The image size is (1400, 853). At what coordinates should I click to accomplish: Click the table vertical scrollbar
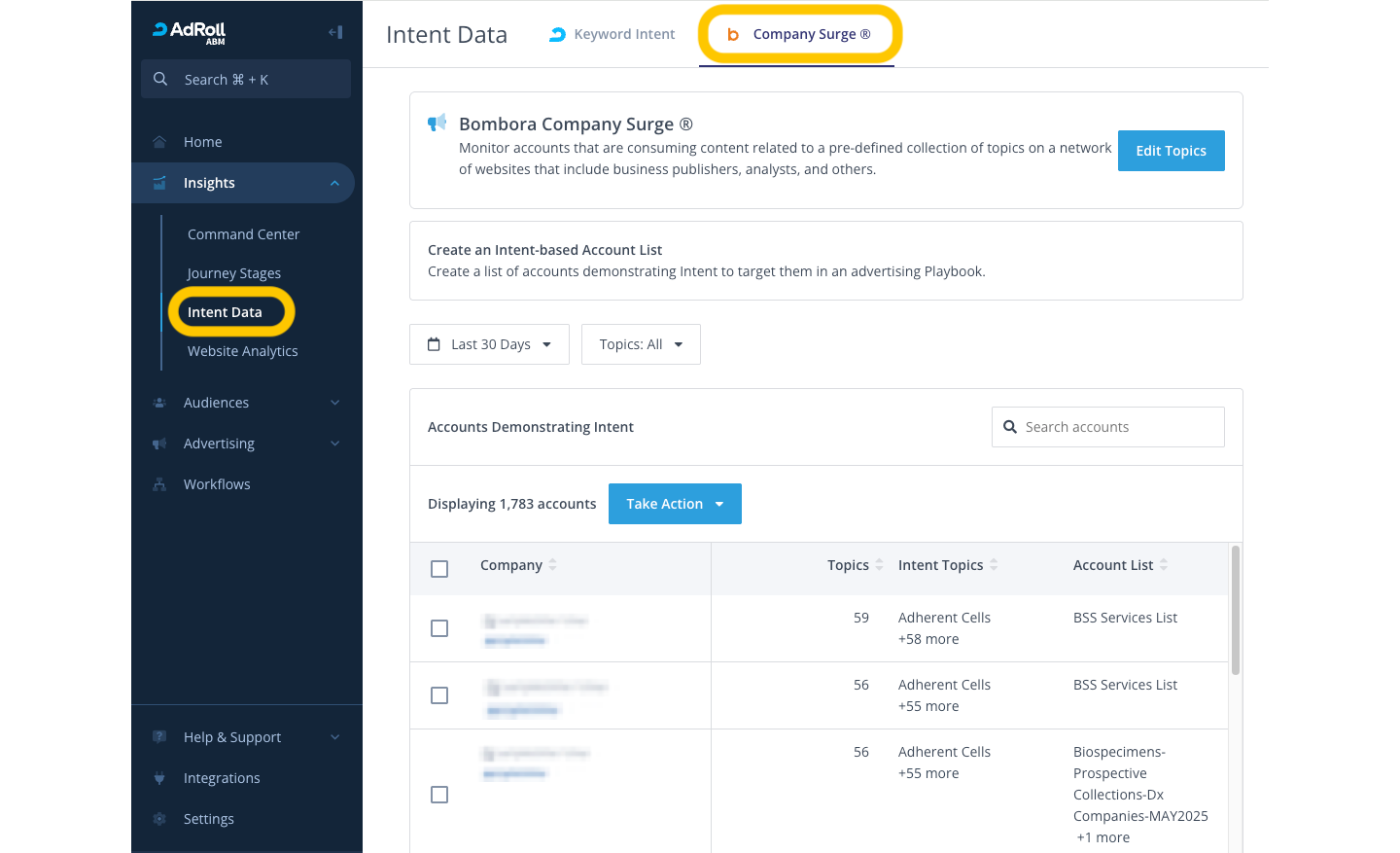click(x=1236, y=610)
